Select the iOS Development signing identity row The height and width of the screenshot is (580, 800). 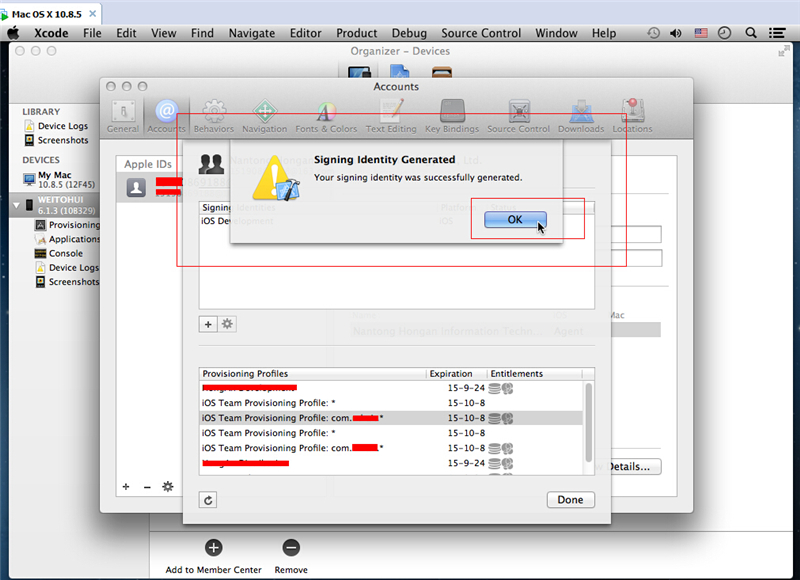[x=396, y=221]
